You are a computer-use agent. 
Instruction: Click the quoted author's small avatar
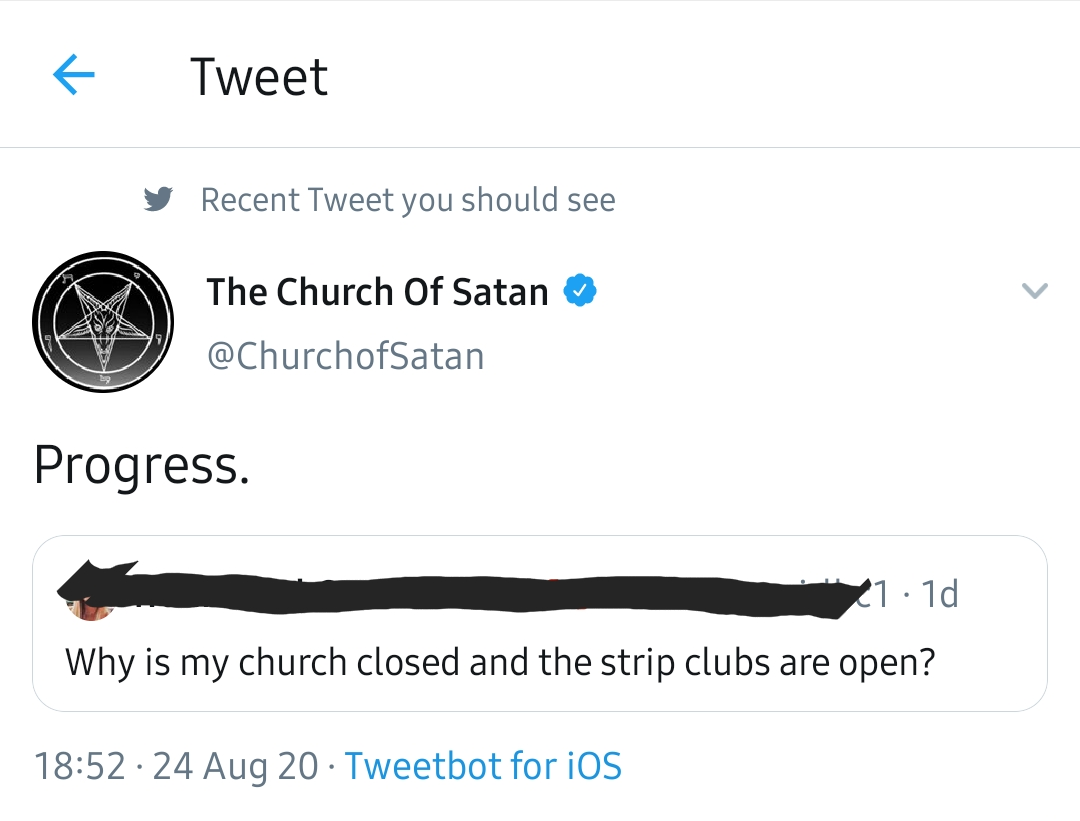pos(79,604)
